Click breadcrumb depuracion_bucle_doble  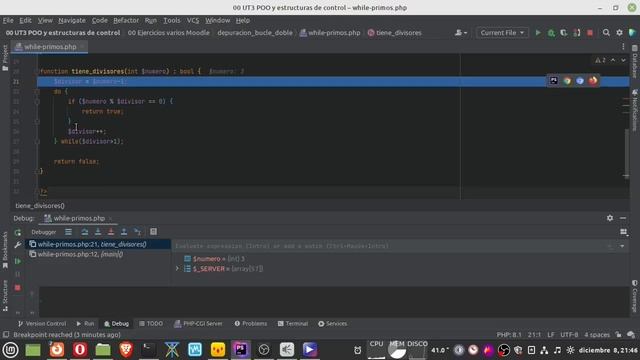[x=255, y=33]
